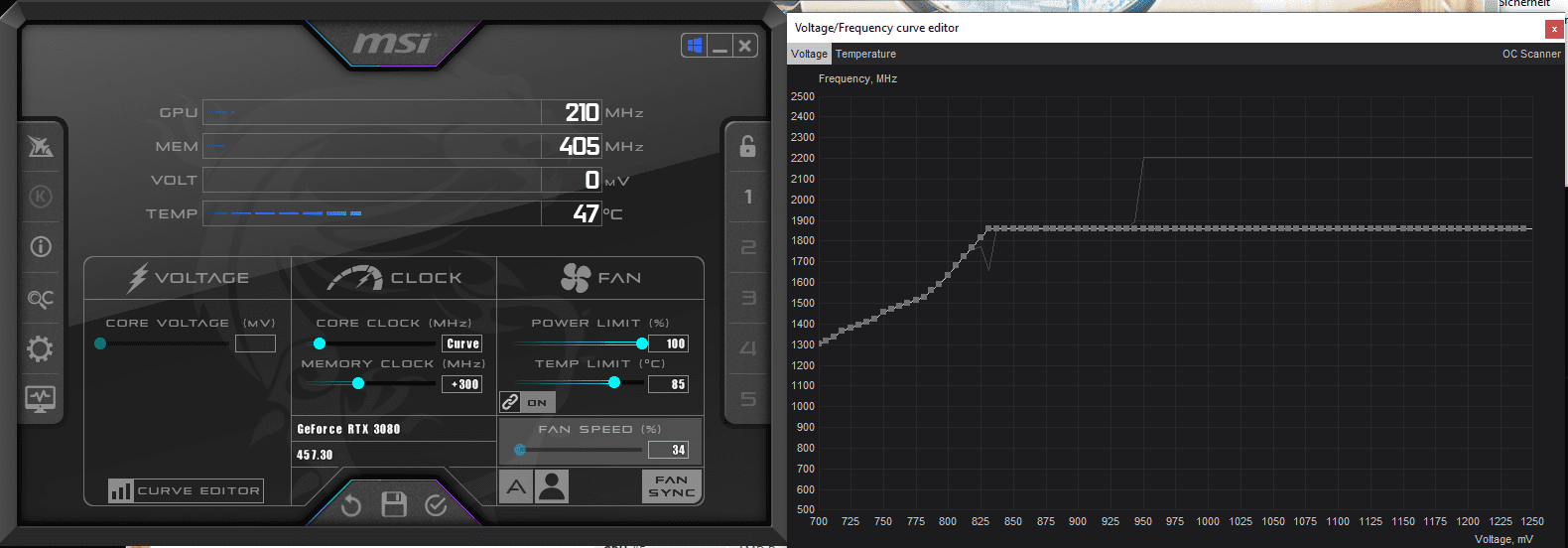Image resolution: width=1568 pixels, height=548 pixels.
Task: Open the hardware monitor icon
Action: click(41, 399)
